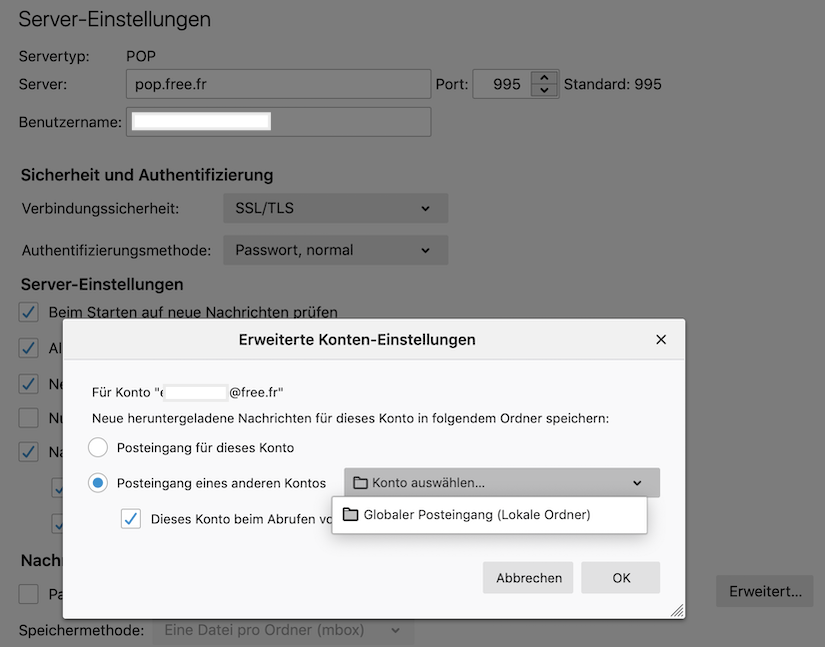The height and width of the screenshot is (647, 825).
Task: Click the Benutzername text field
Action: 278,122
